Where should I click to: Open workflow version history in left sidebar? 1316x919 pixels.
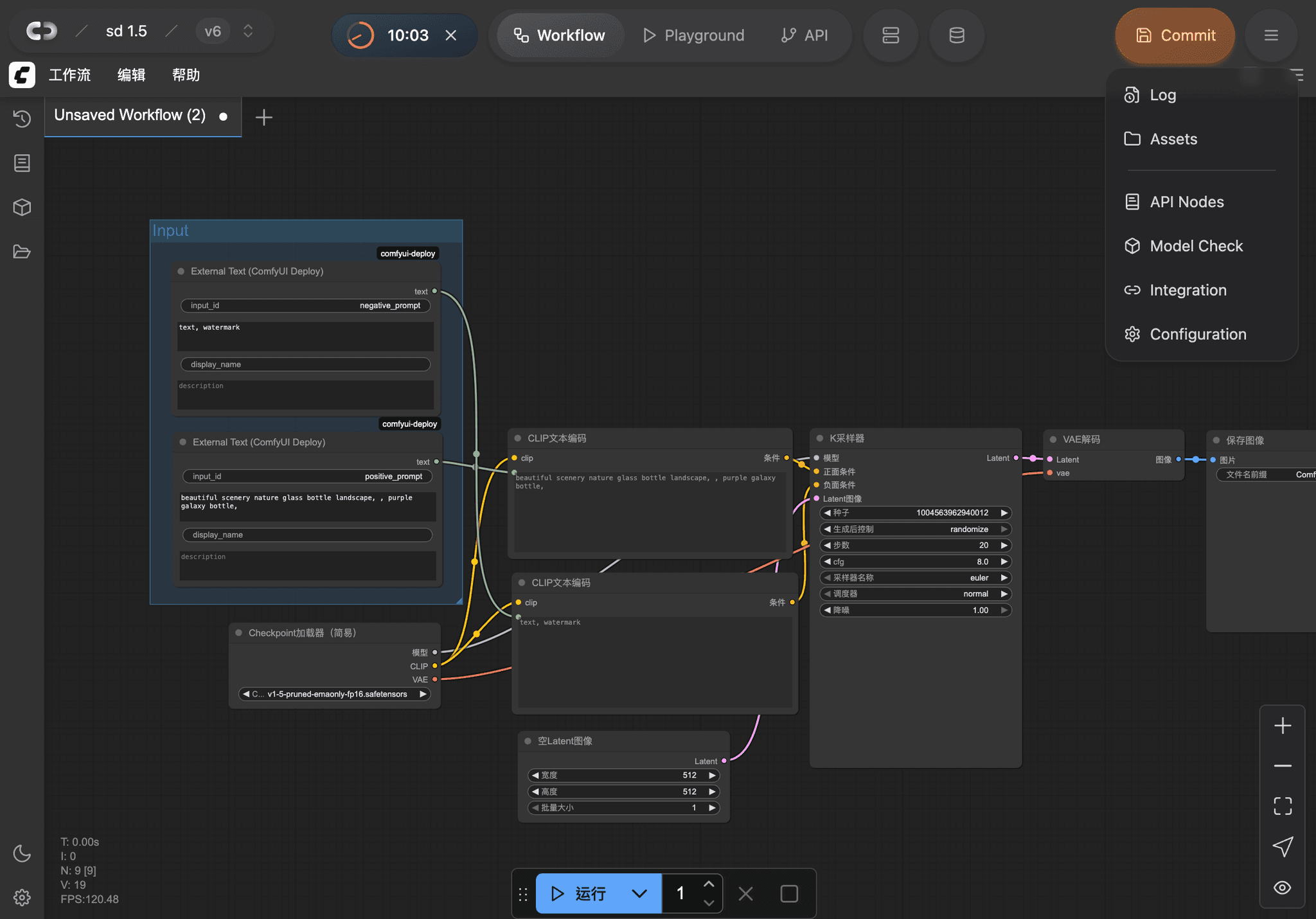tap(22, 119)
